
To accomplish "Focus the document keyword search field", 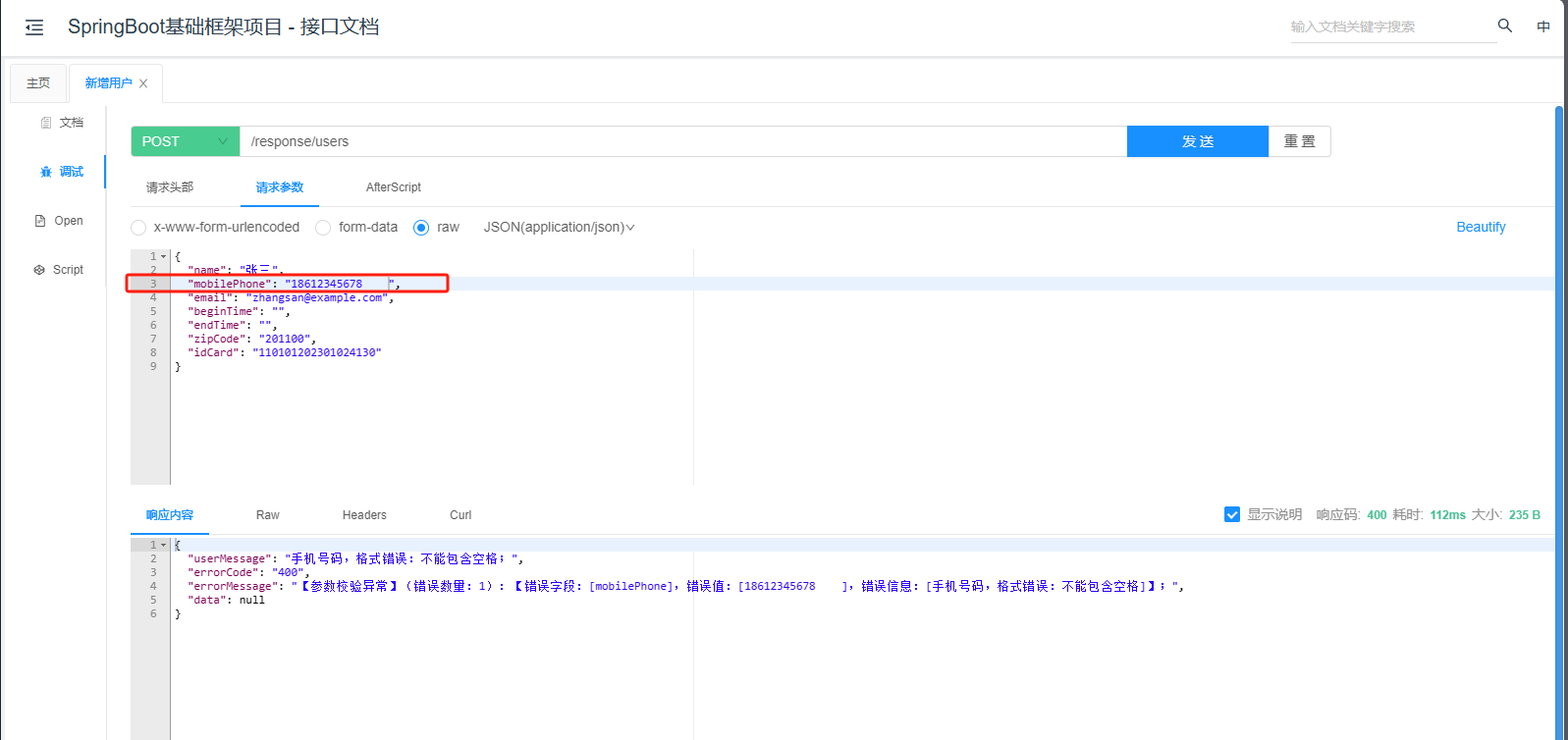I will [x=1392, y=26].
